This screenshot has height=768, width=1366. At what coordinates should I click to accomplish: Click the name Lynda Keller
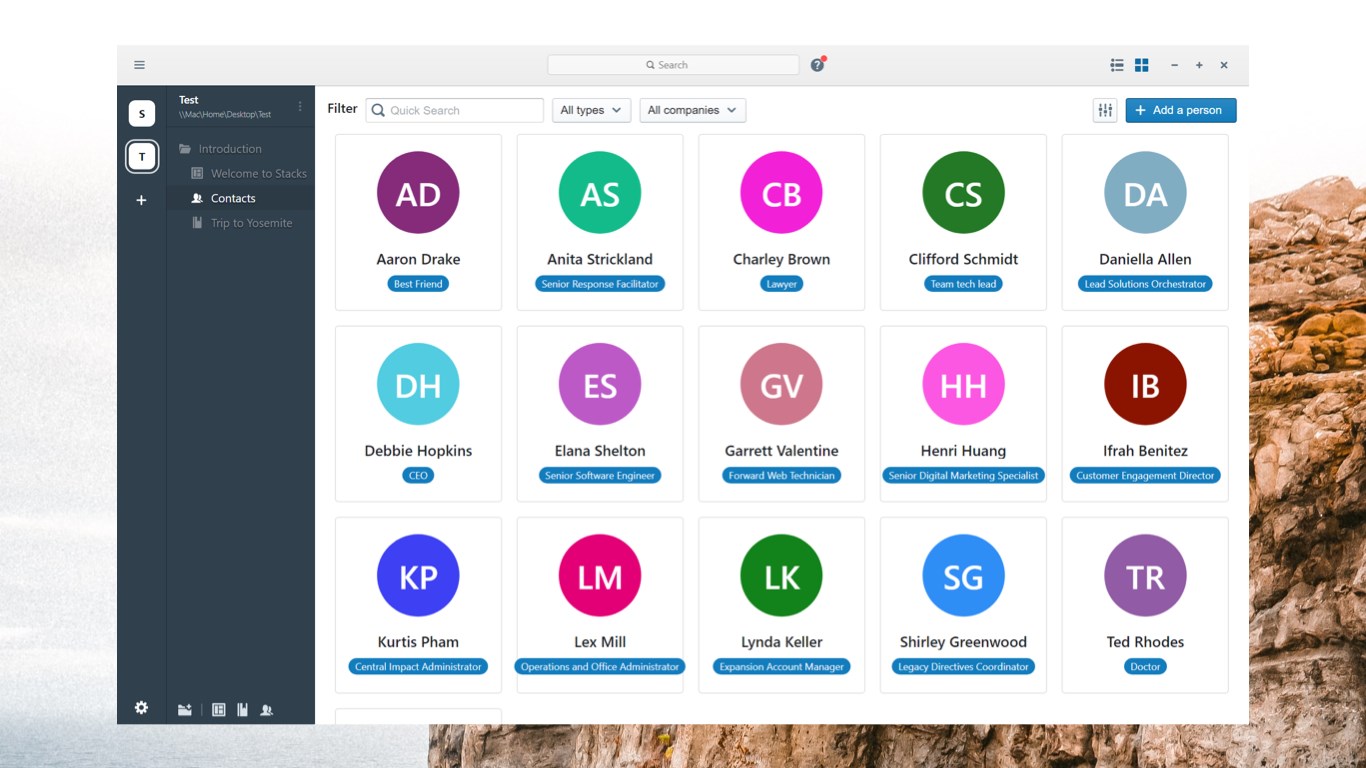pyautogui.click(x=781, y=642)
